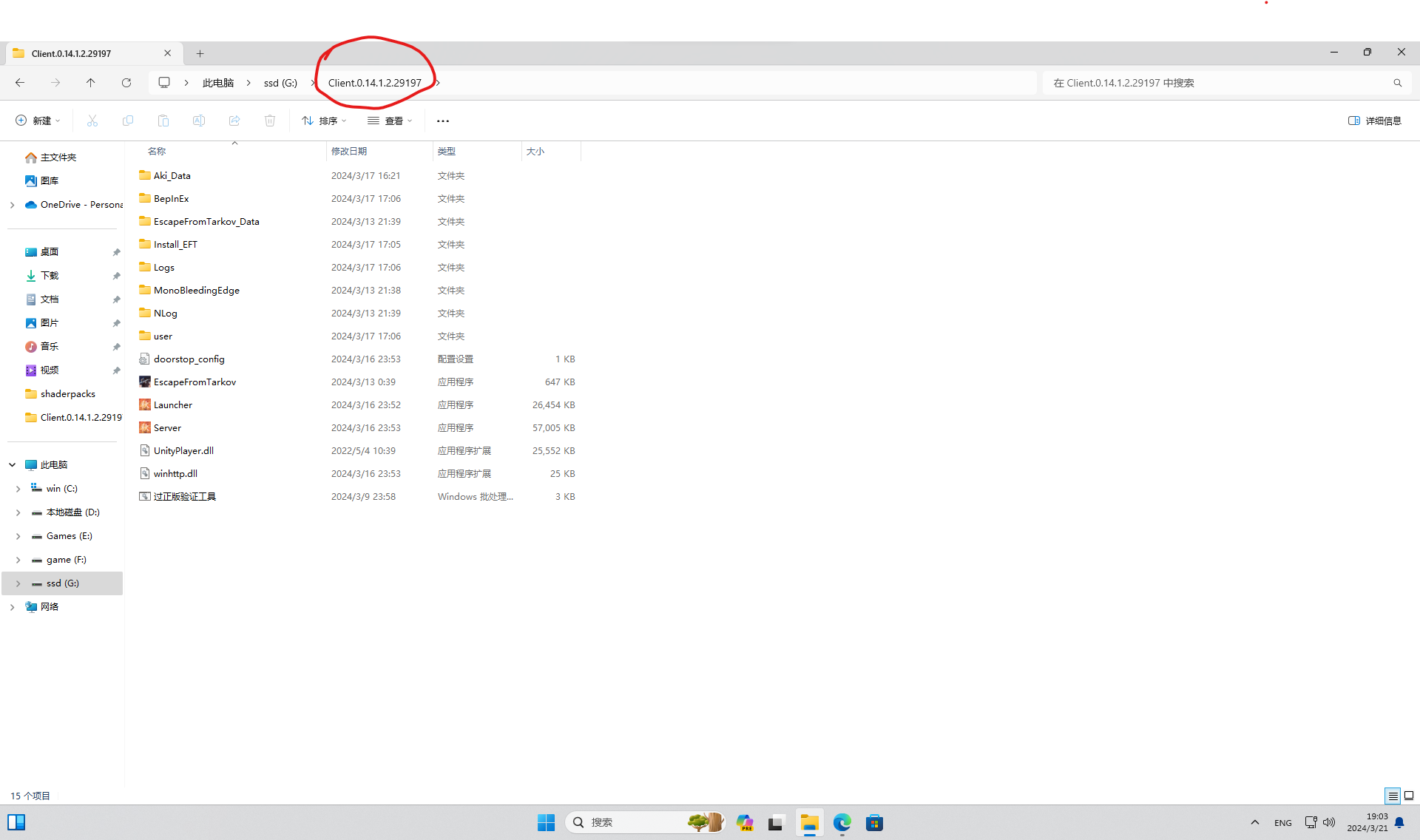Select the EscapeFromTarkov application file
The height and width of the screenshot is (840, 1420).
pos(195,382)
